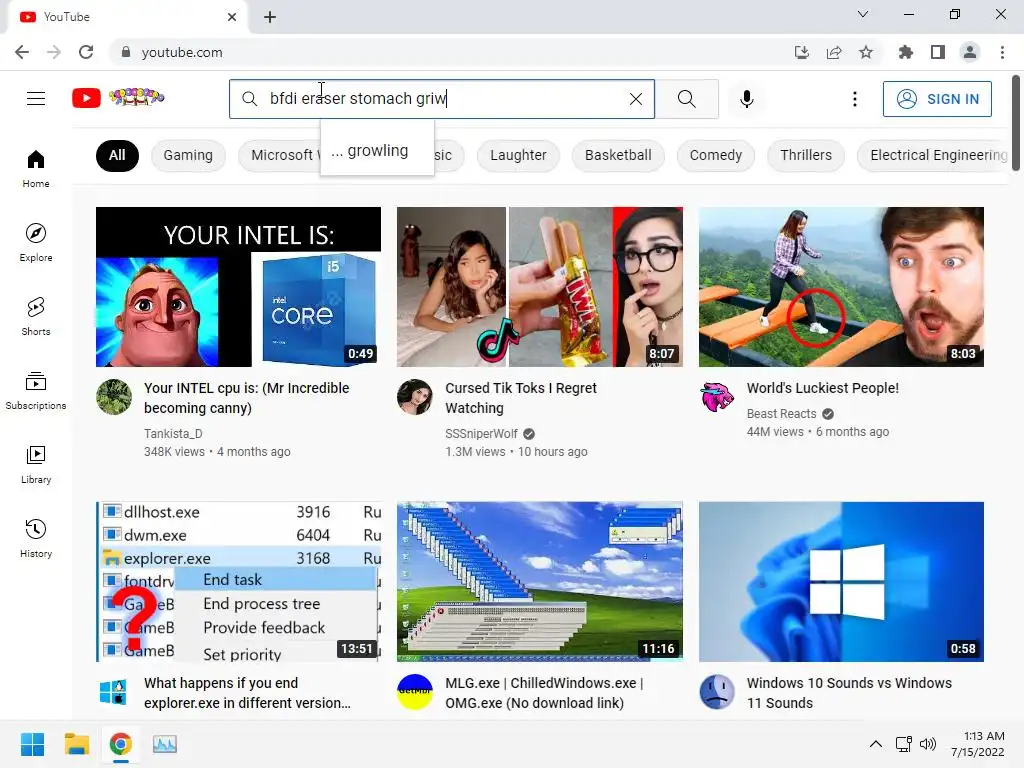The height and width of the screenshot is (768, 1024).
Task: Go to Home in the sidebar
Action: tap(36, 168)
